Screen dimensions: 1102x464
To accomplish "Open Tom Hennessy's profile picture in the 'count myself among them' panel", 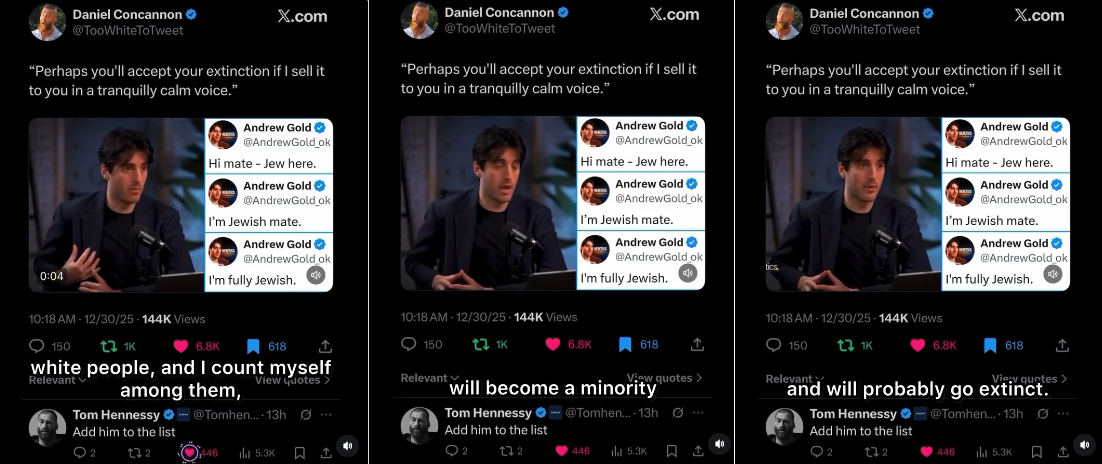I will click(x=48, y=426).
